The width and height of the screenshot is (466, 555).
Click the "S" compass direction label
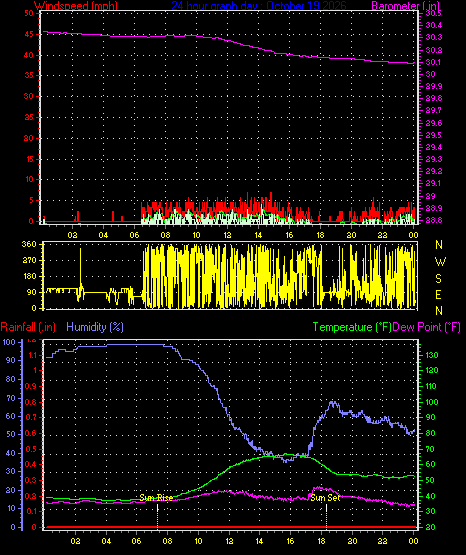click(x=438, y=279)
